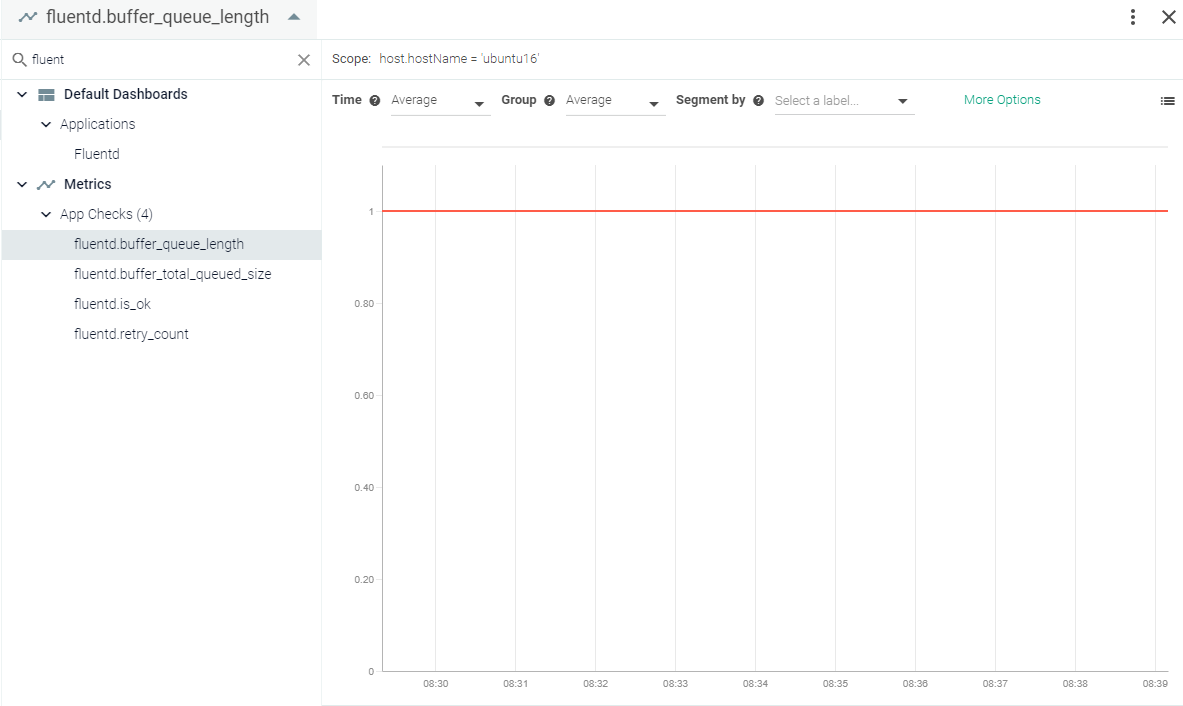Screen dimensions: 1183x706
Task: Click the 0.60 y-axis label
Action: point(364,395)
